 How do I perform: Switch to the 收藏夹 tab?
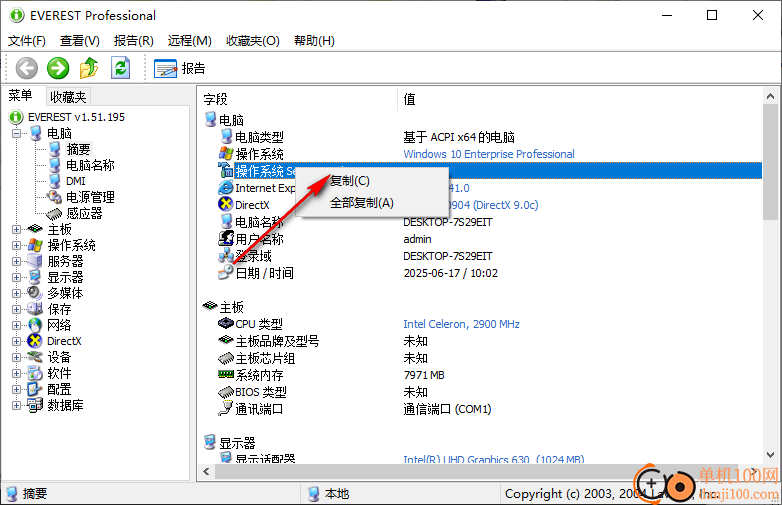(68, 97)
